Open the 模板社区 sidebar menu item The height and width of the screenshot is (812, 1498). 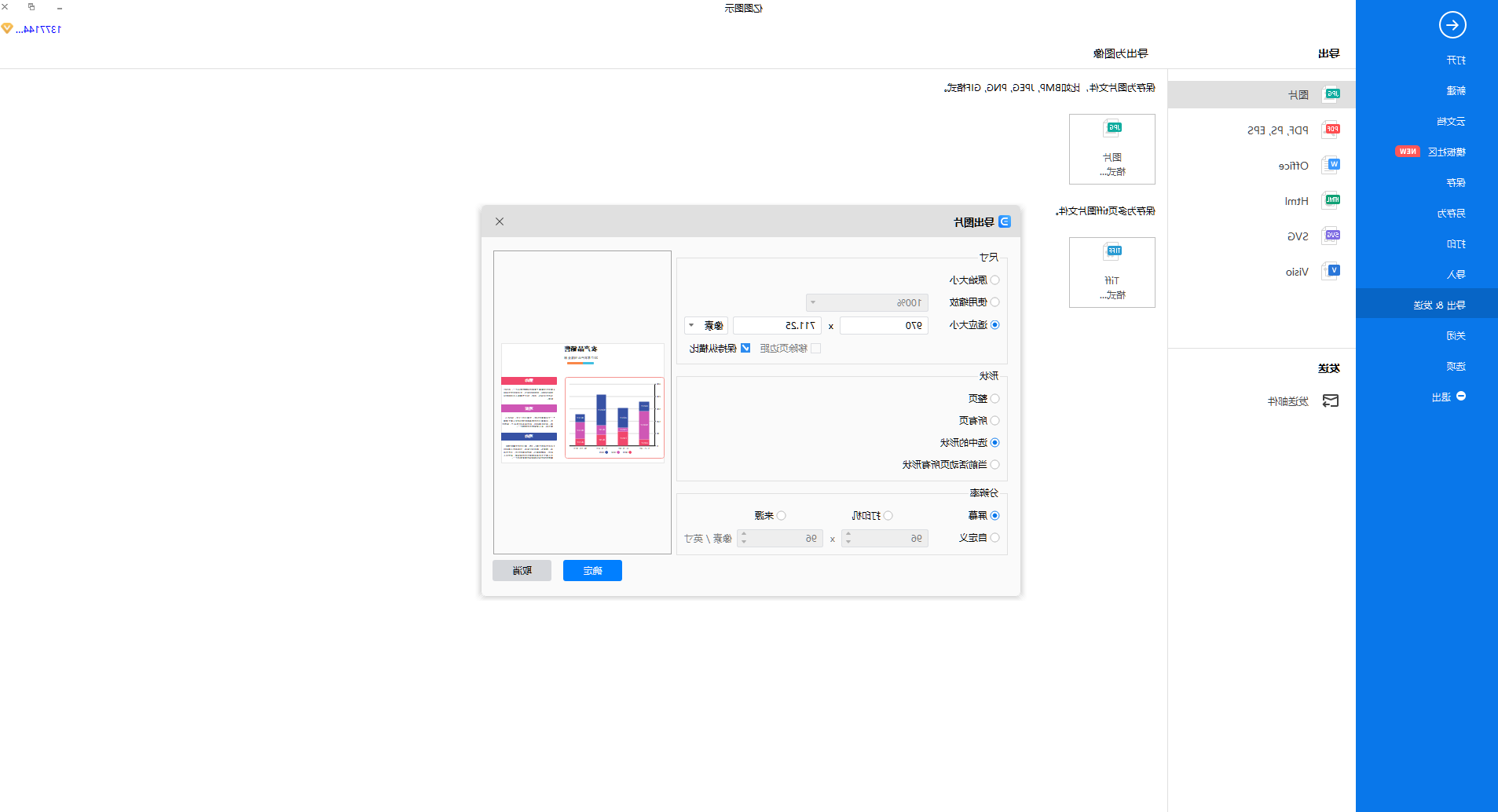point(1446,152)
